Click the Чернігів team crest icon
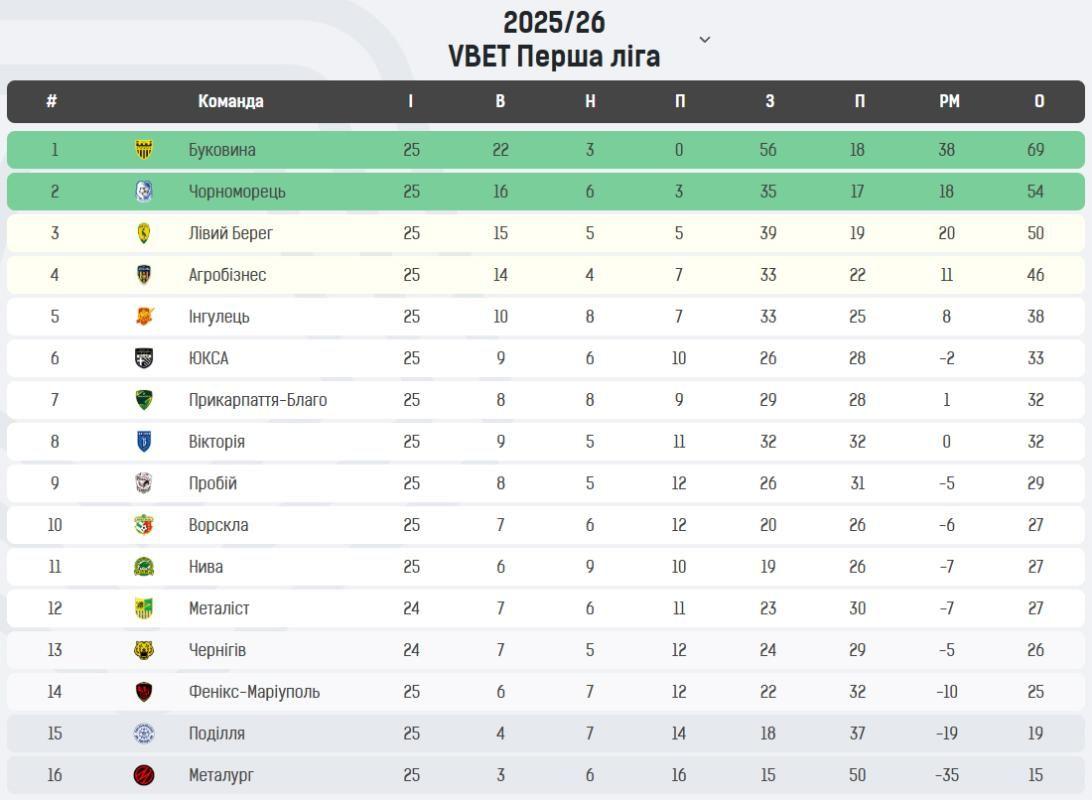This screenshot has height=800, width=1092. pos(144,650)
